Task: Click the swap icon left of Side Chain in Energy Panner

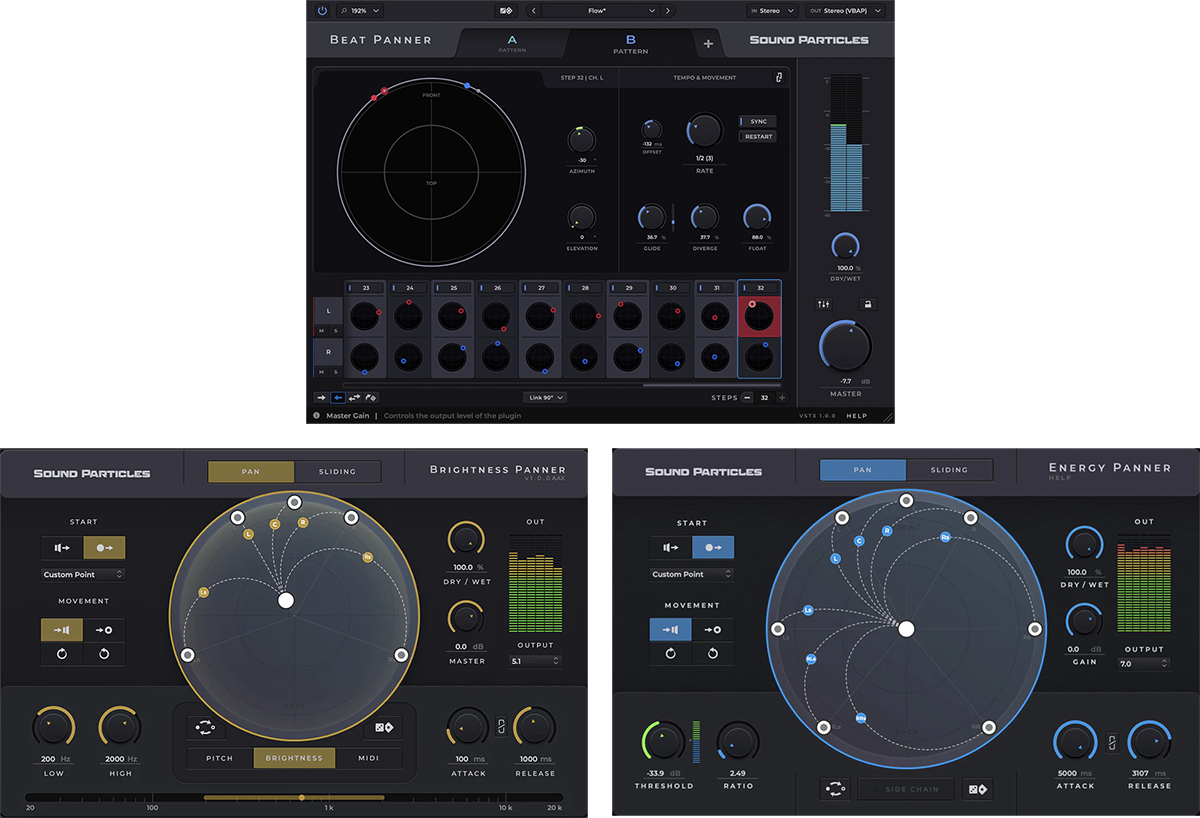Action: [834, 789]
